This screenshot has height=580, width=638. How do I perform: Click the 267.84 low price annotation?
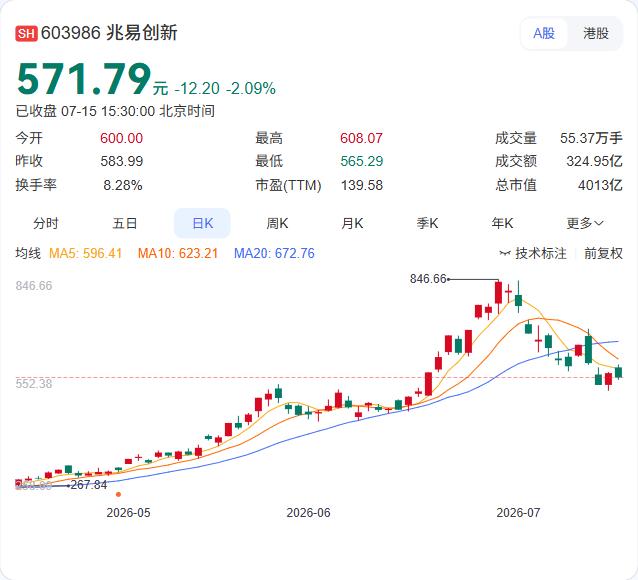89,485
